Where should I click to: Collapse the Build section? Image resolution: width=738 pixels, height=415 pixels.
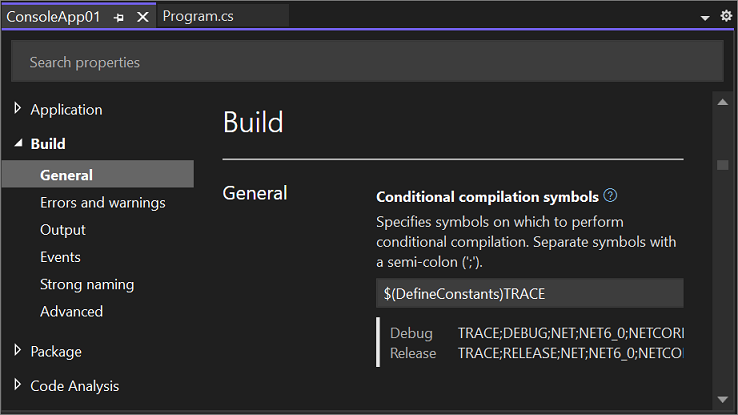click(18, 143)
